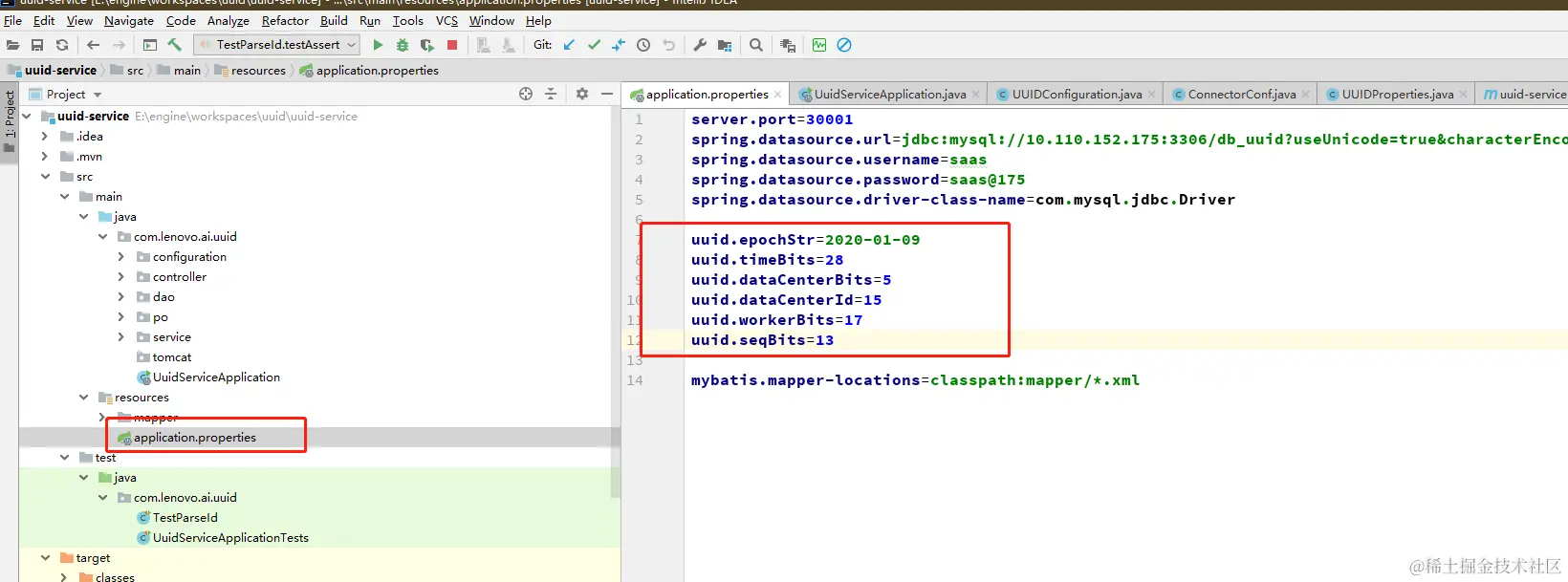
Task: Open the Navigate menu
Action: click(129, 20)
